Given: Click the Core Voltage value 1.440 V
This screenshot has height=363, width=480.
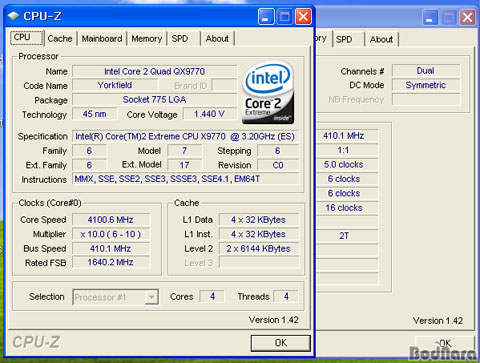Looking at the screenshot, I should pos(209,114).
